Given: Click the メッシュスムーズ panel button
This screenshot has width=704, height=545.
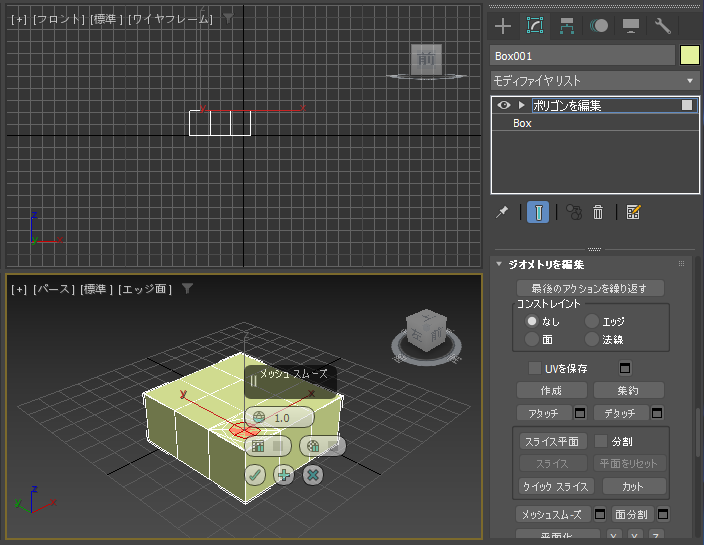Looking at the screenshot, I should coord(553,514).
